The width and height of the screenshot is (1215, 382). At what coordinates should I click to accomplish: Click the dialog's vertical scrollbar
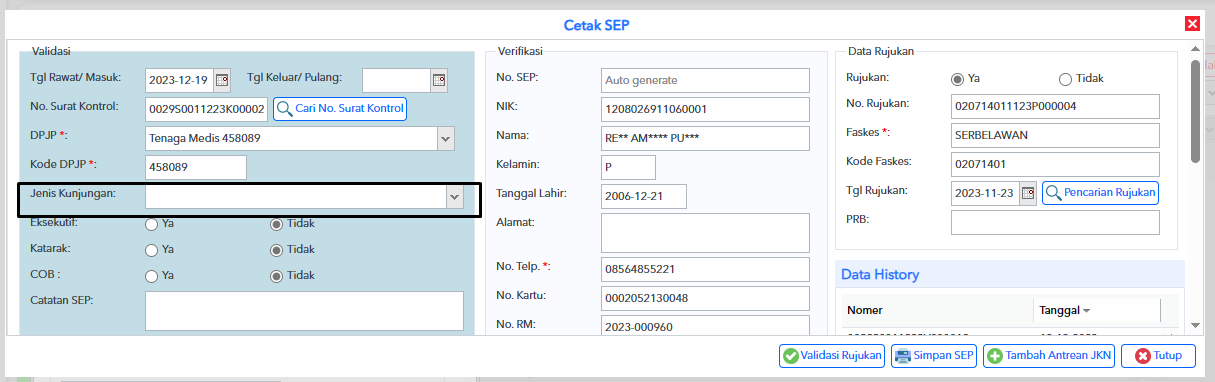1195,110
